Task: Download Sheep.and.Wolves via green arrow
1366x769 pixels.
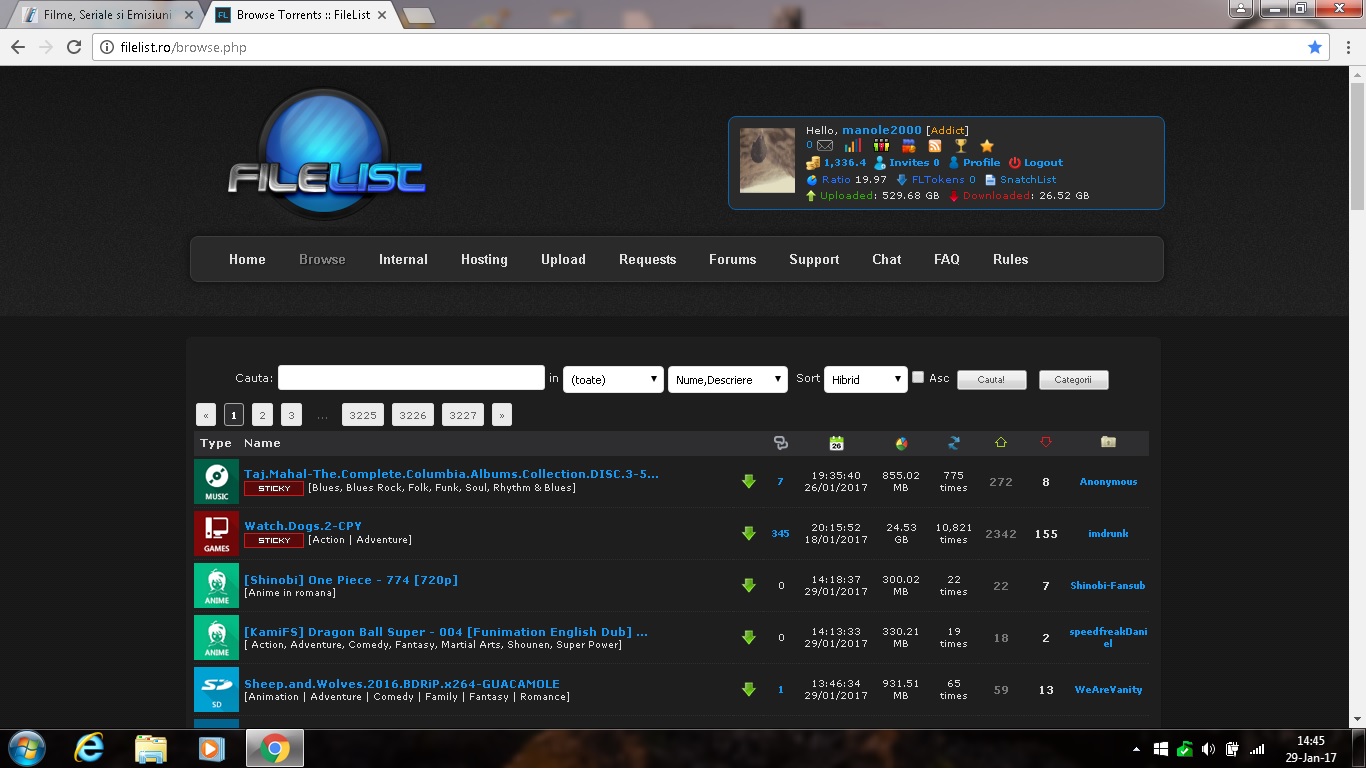Action: tap(748, 690)
